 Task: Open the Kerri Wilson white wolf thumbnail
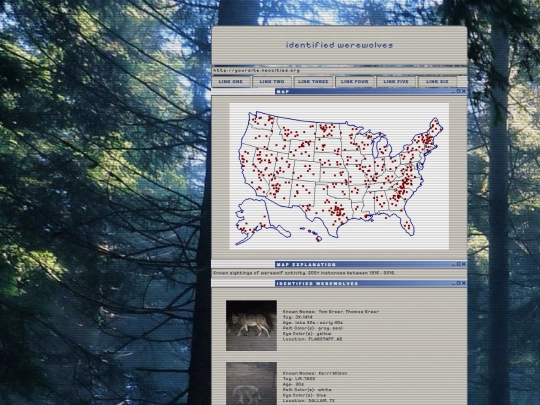(x=251, y=383)
